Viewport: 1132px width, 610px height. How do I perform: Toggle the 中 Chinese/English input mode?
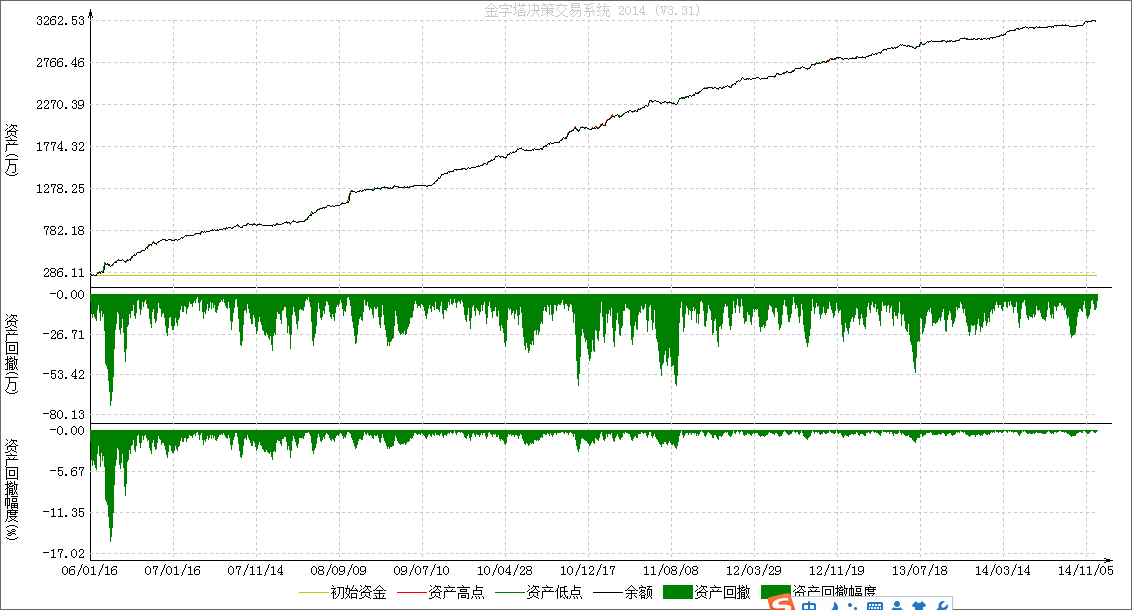808,605
